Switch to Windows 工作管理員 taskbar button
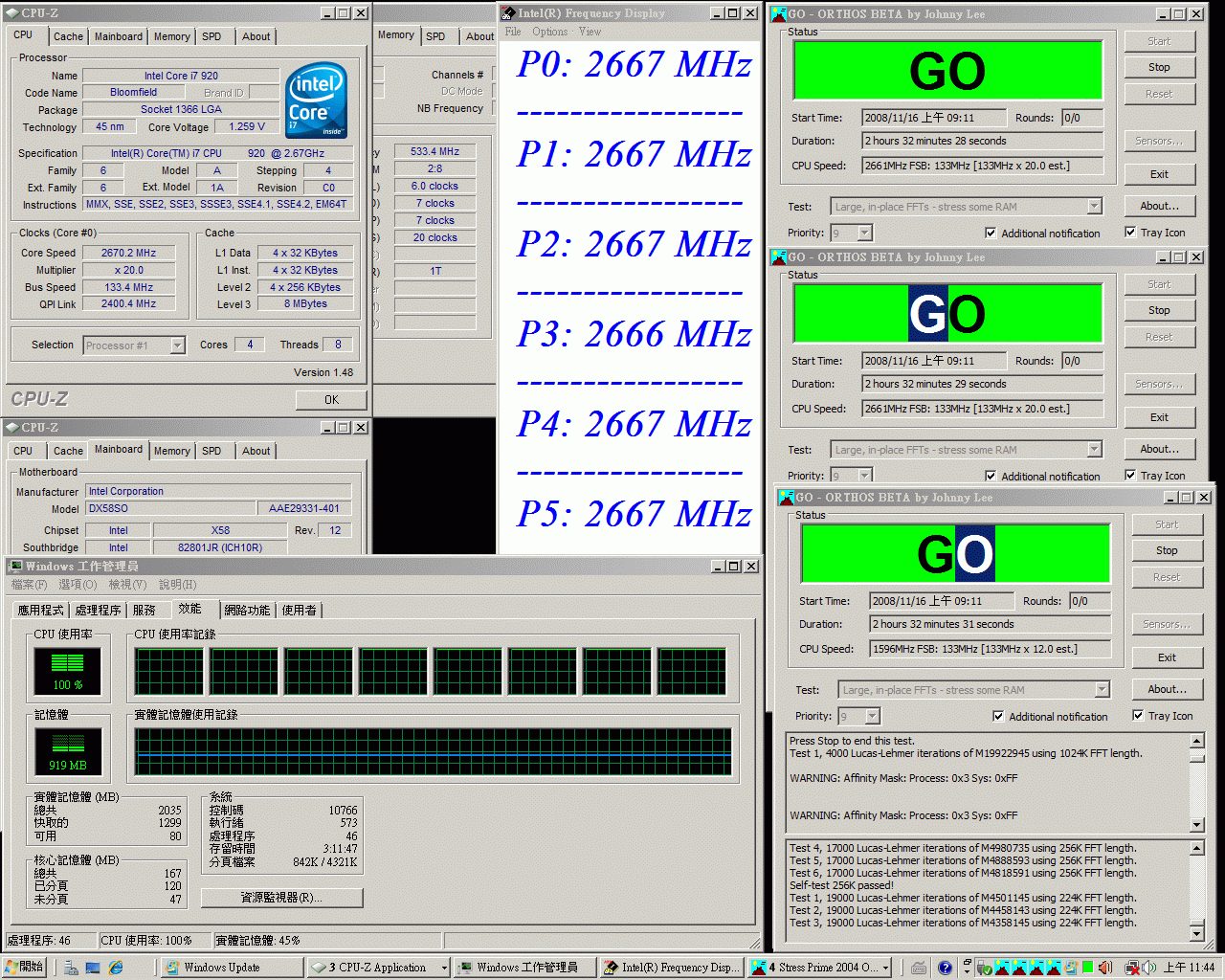This screenshot has width=1225, height=980. pos(524,968)
